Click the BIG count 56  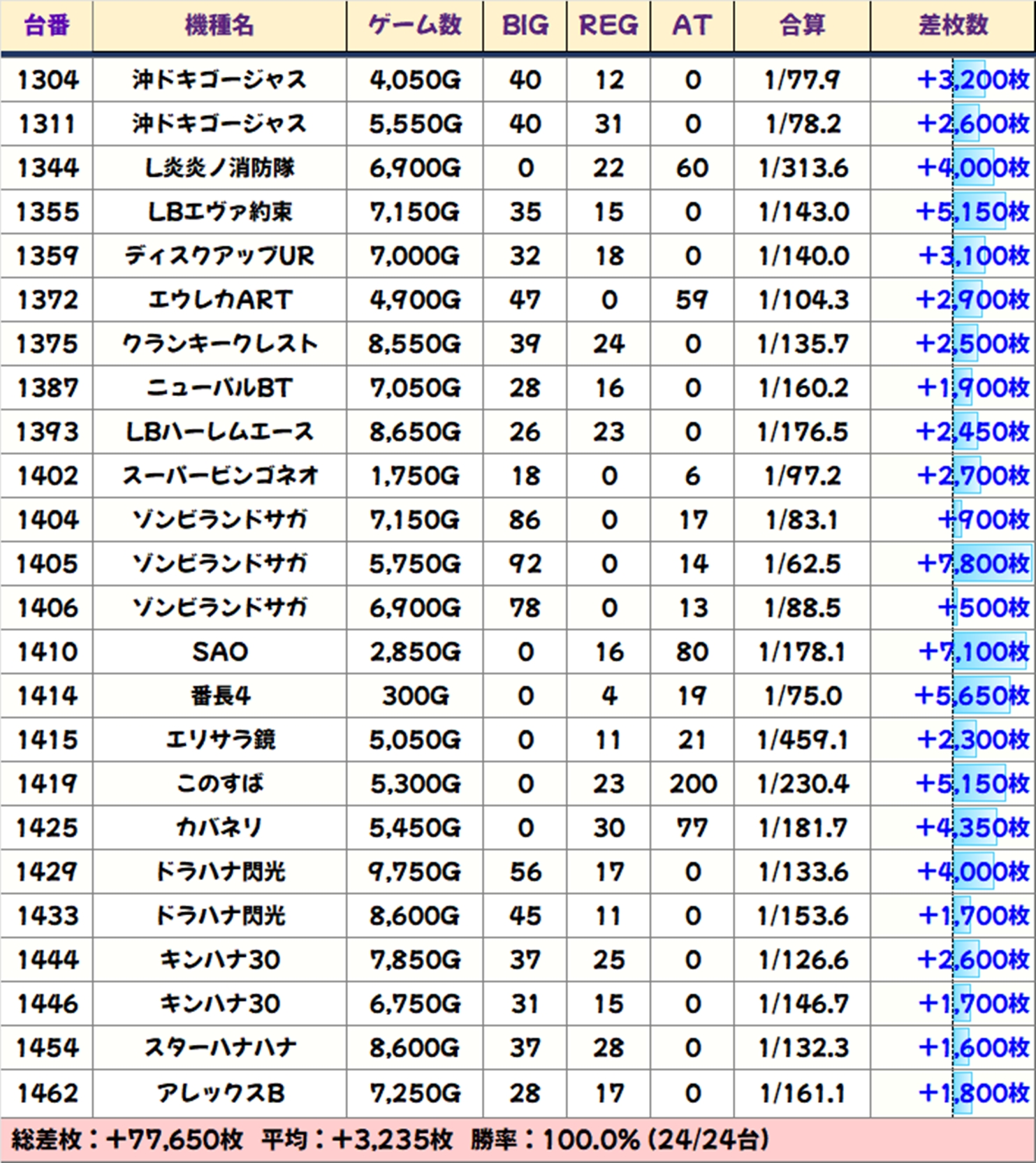click(x=525, y=872)
